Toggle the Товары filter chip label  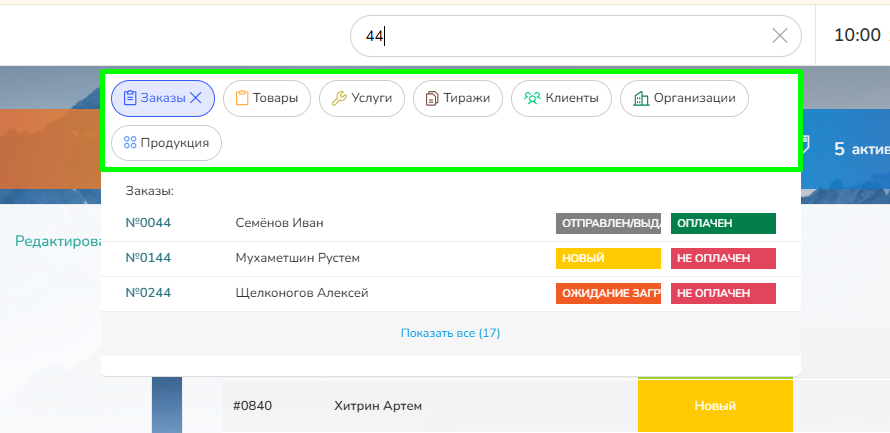(x=275, y=98)
